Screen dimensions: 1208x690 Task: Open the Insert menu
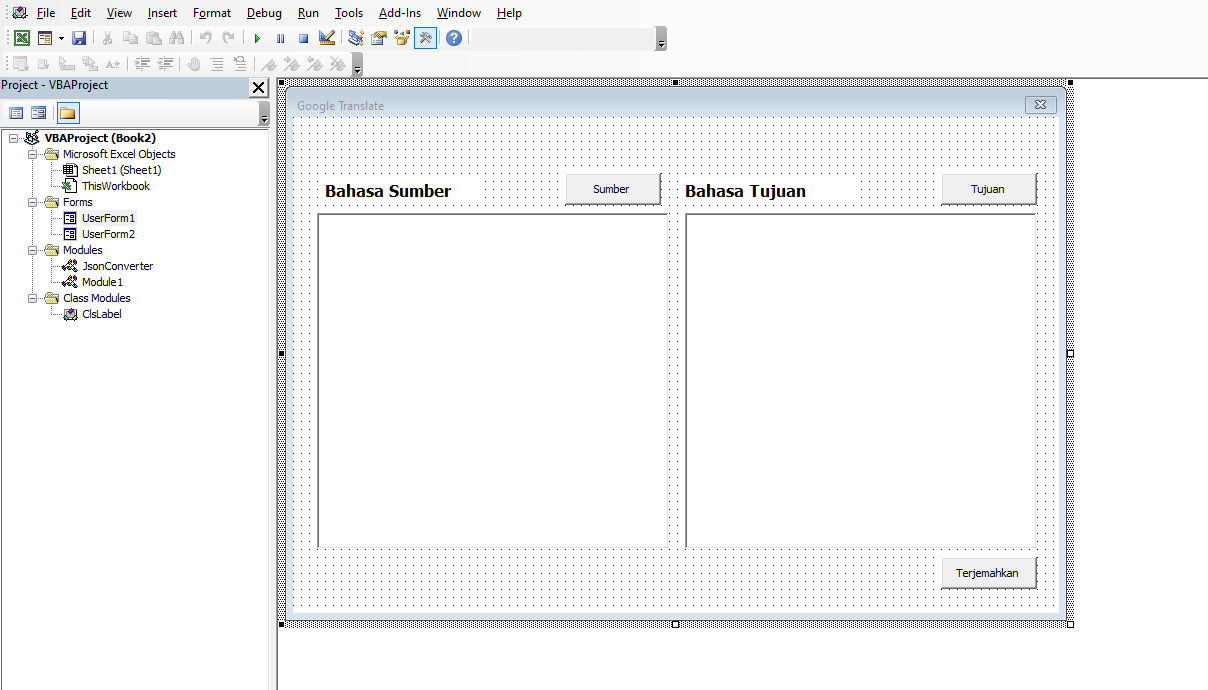162,13
